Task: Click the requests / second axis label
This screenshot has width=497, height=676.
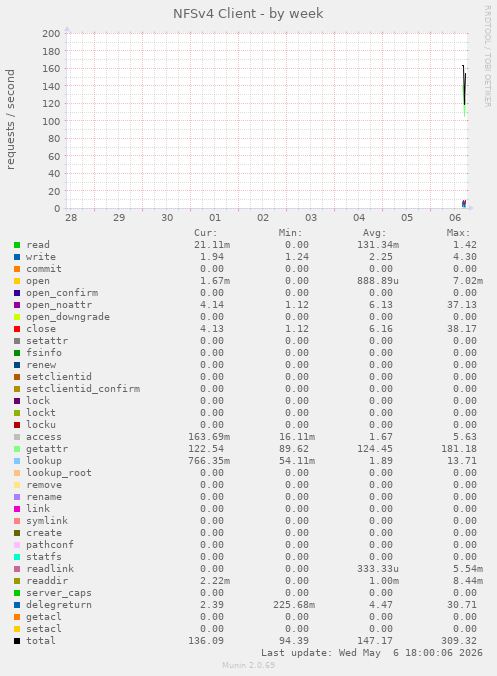Action: (10, 119)
